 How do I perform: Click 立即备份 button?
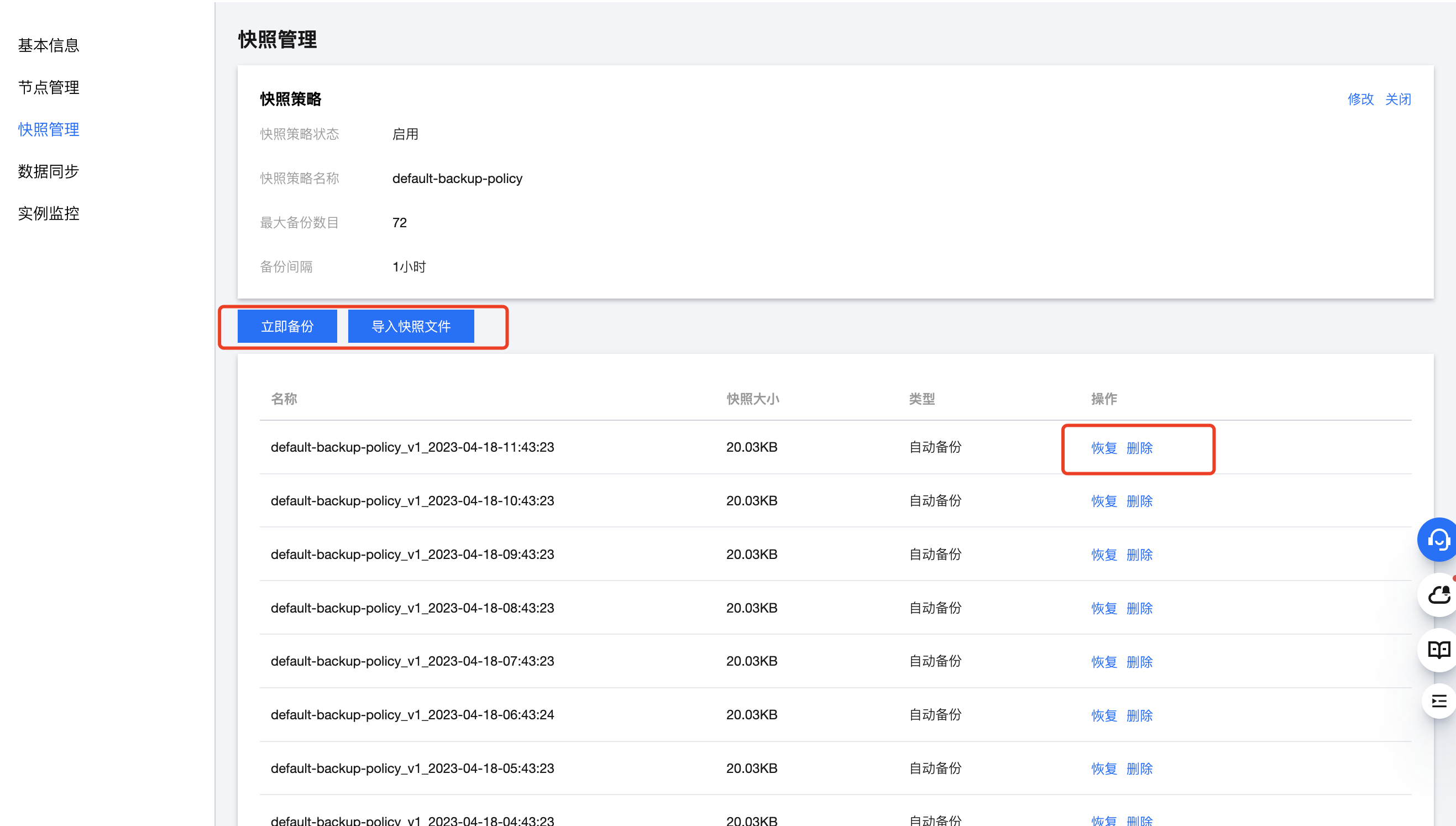pyautogui.click(x=287, y=326)
